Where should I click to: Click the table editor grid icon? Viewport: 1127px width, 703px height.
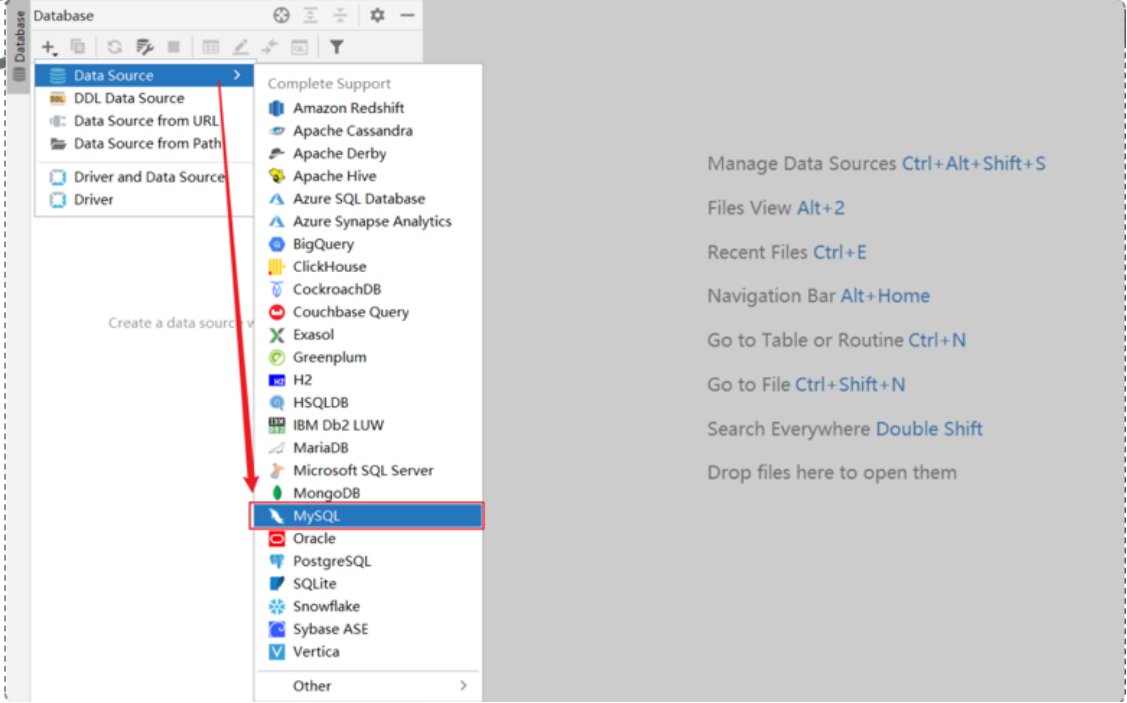[211, 47]
